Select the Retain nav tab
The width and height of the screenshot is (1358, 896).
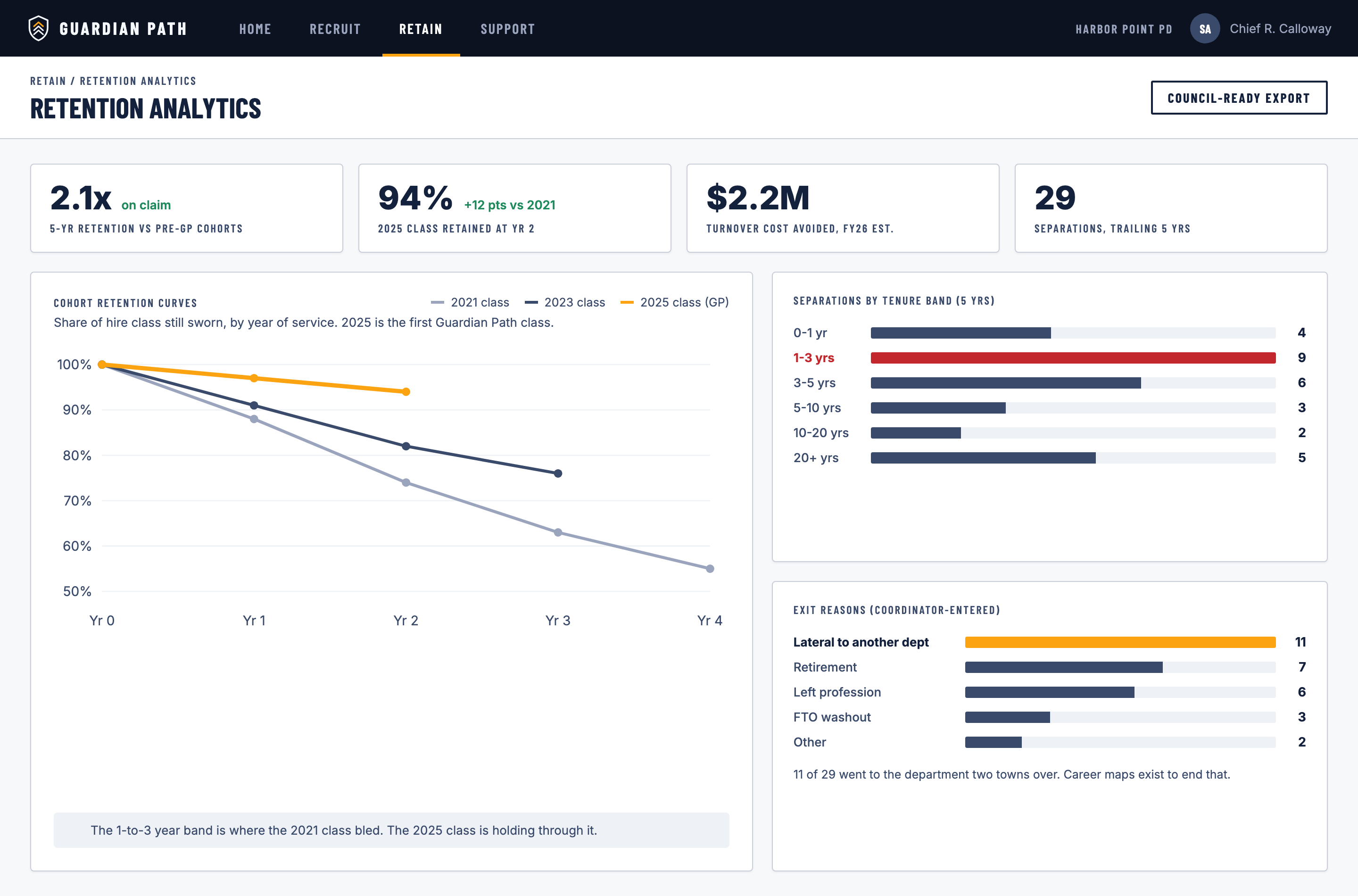pyautogui.click(x=421, y=29)
